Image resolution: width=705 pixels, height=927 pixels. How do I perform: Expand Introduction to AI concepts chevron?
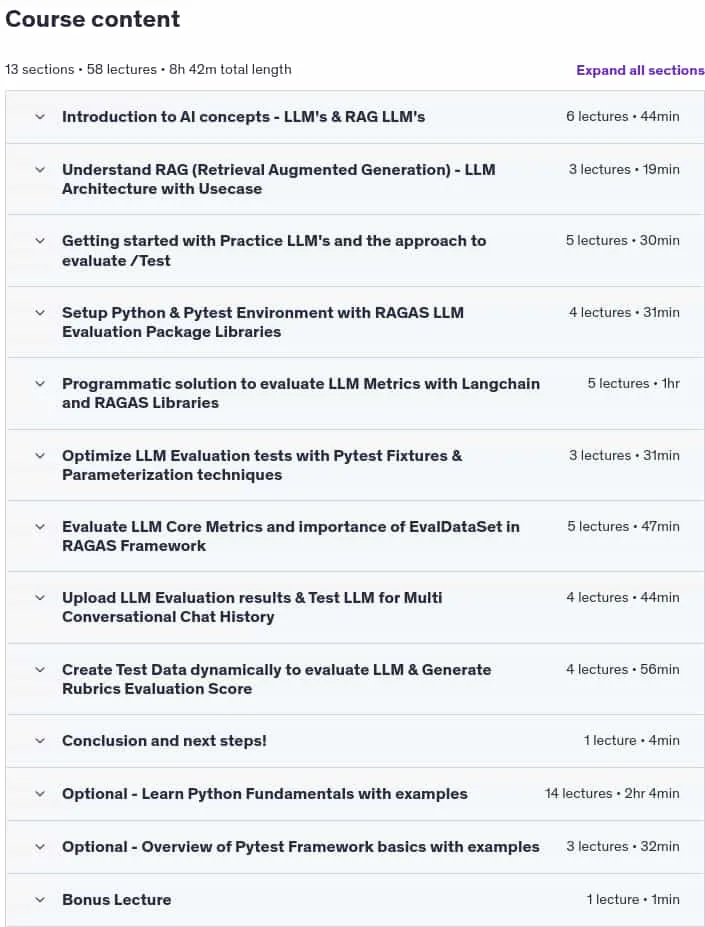(40, 116)
